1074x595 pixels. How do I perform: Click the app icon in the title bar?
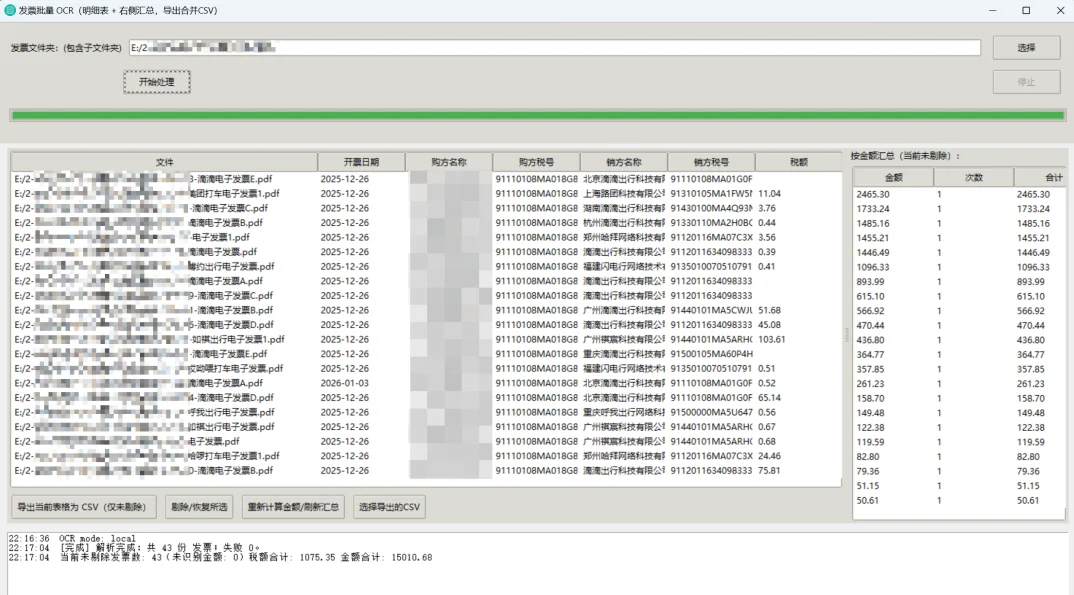(x=10, y=10)
